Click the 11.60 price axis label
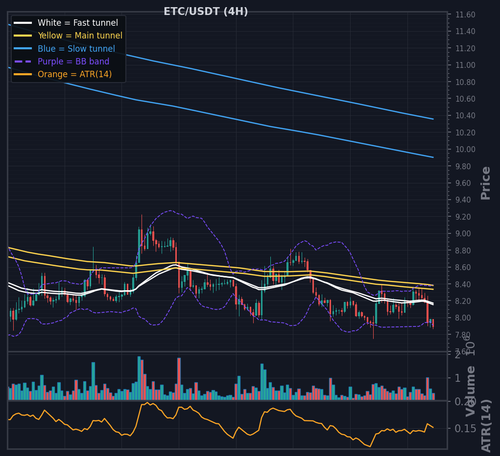 [465, 15]
